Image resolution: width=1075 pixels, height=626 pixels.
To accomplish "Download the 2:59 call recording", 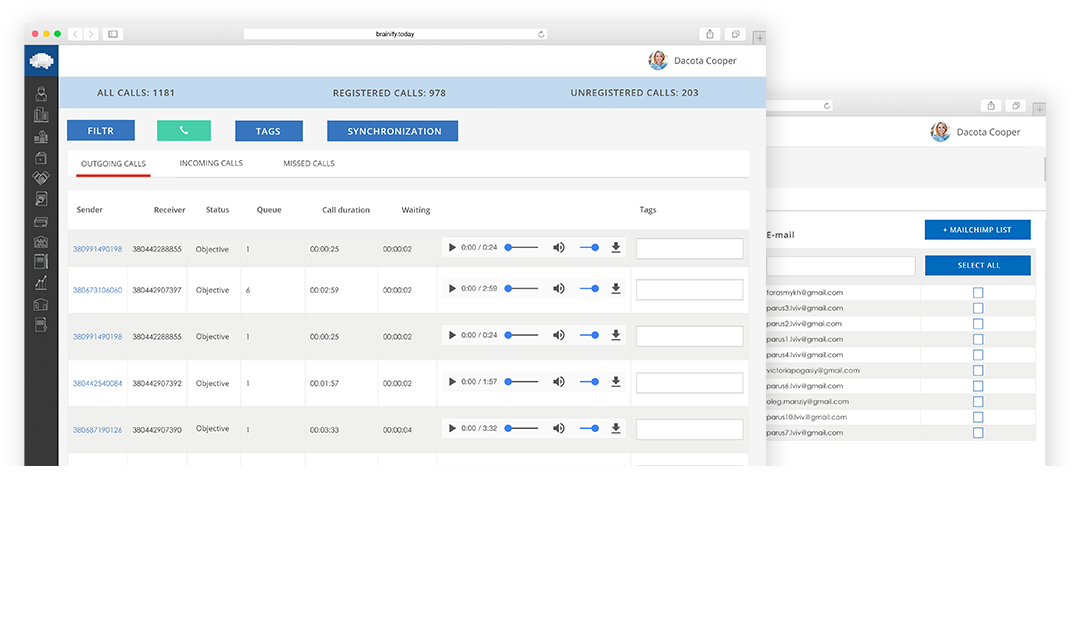I will pos(616,289).
